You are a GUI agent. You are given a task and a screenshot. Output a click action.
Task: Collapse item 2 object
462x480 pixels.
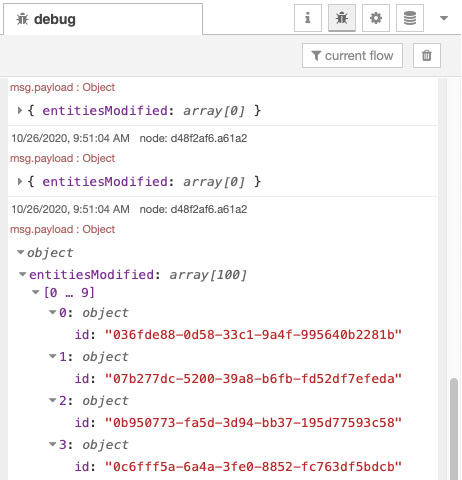(52, 400)
